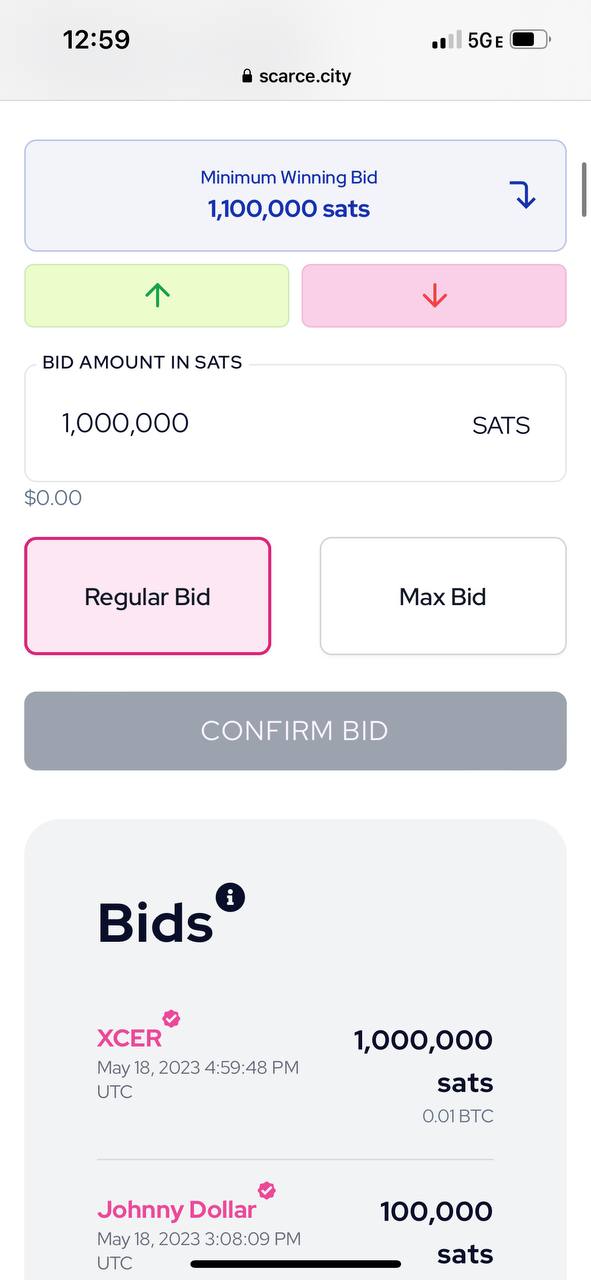Open Johnny Dollar bidder profile link
This screenshot has height=1280, width=591.
pos(177,1209)
